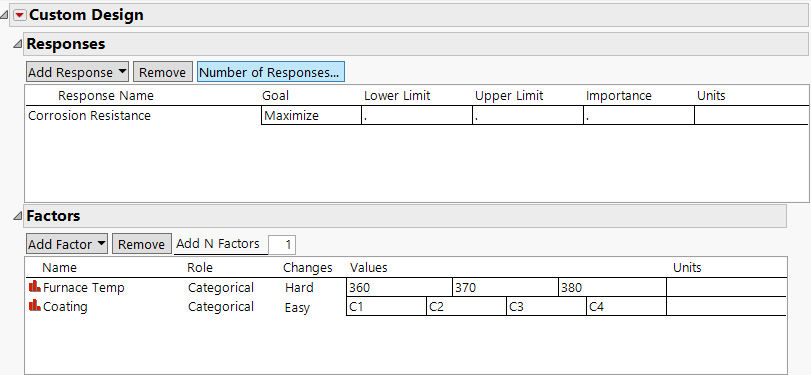This screenshot has height=375, width=811.
Task: Select the Corrosion Resistance response name
Action: pyautogui.click(x=89, y=116)
